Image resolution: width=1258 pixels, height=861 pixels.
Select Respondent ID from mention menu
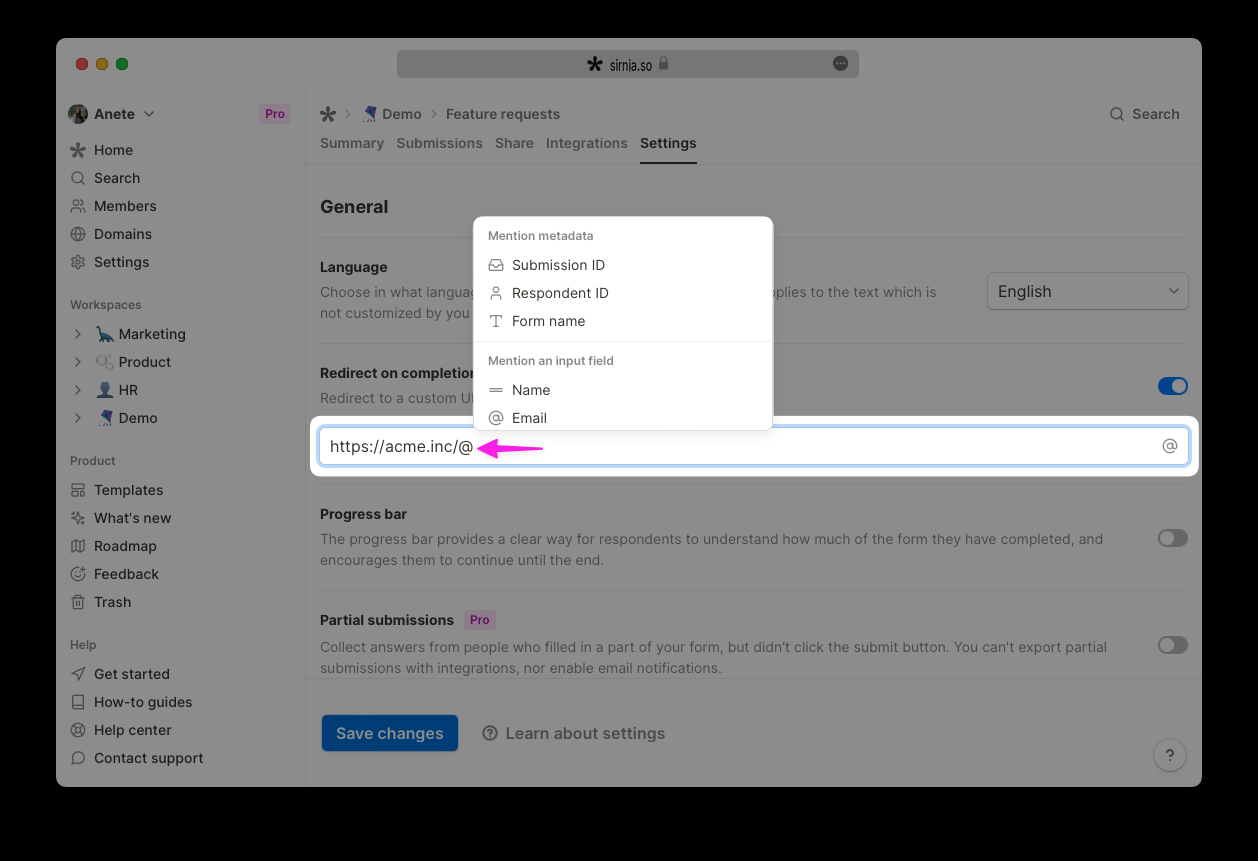point(623,293)
